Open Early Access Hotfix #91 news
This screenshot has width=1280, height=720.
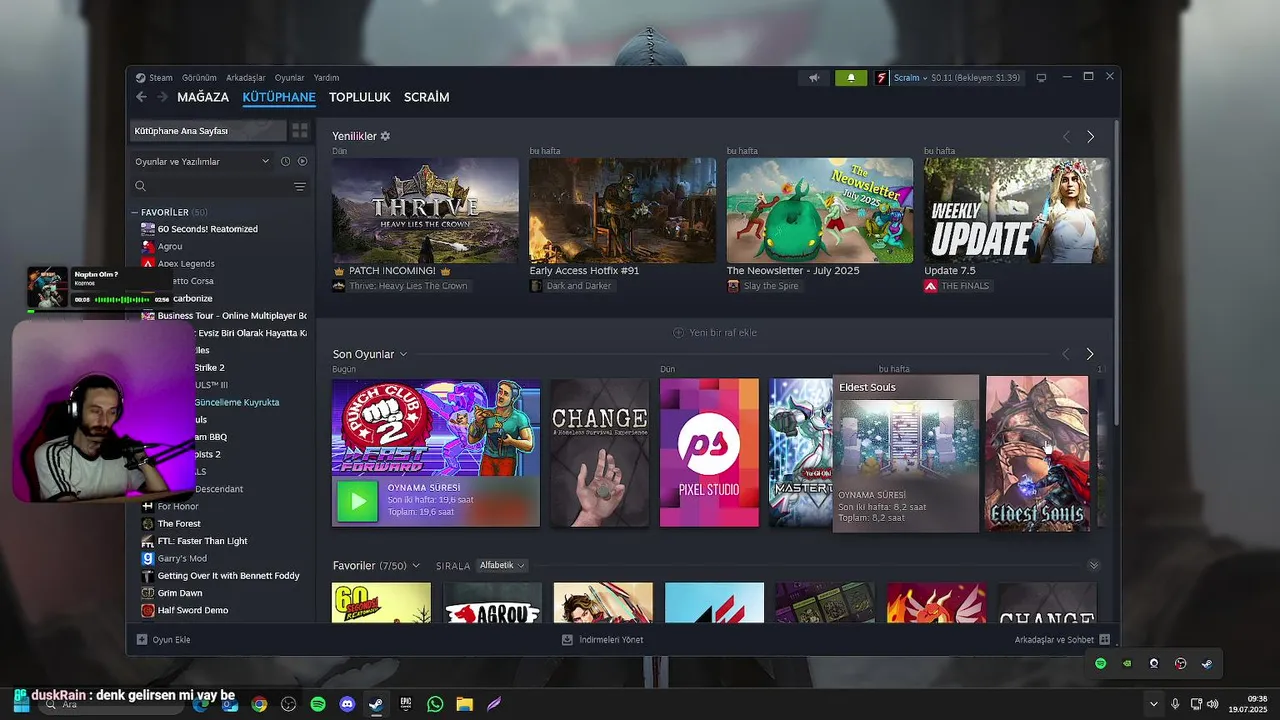(x=623, y=210)
